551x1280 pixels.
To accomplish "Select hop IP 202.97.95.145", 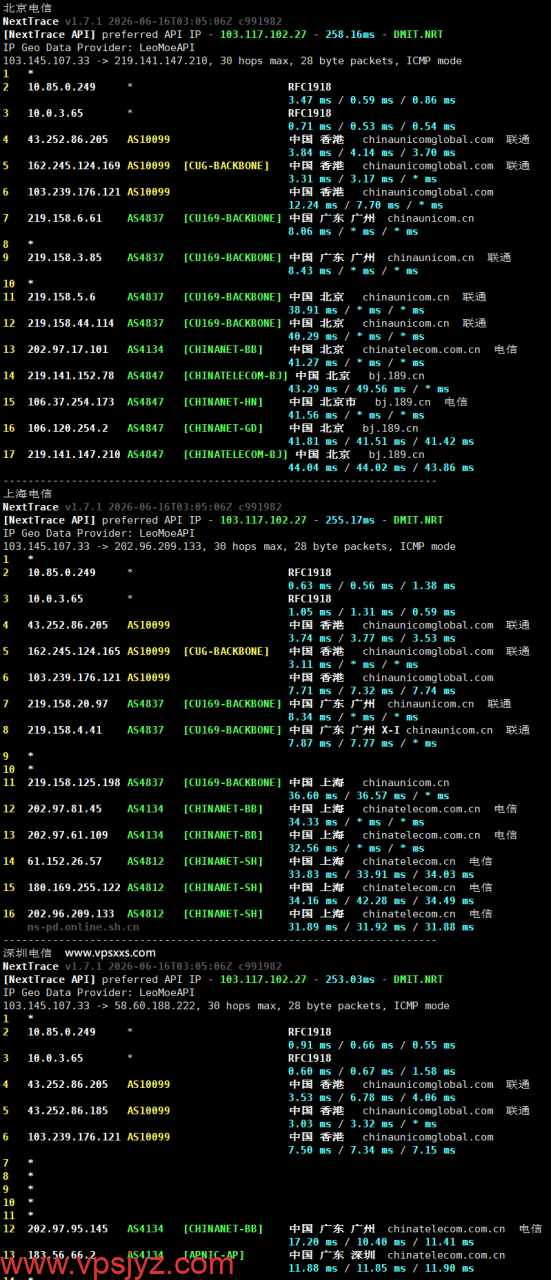I will (x=68, y=1229).
